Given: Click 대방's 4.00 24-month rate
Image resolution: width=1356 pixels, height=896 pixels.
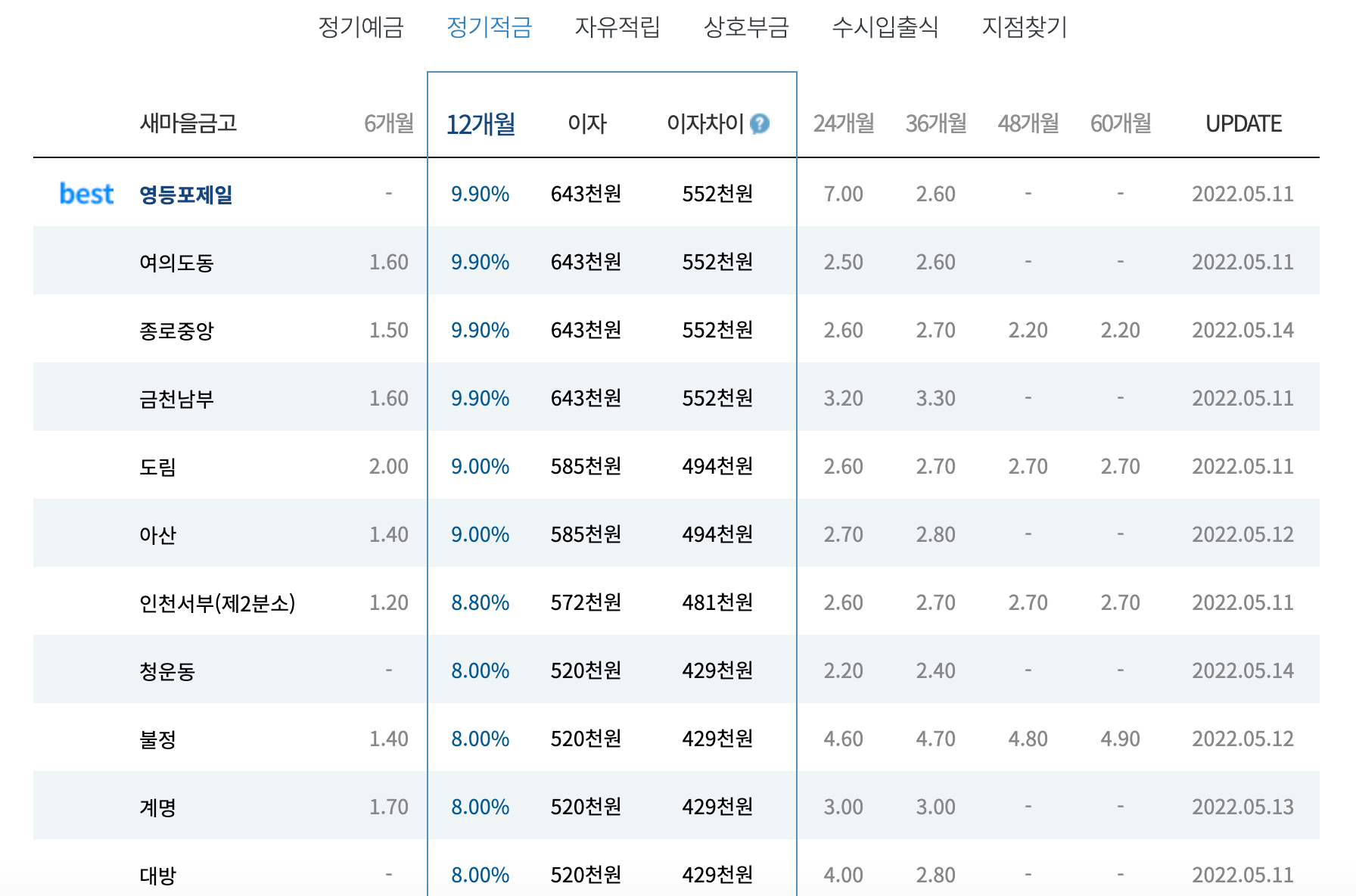Looking at the screenshot, I should [844, 875].
